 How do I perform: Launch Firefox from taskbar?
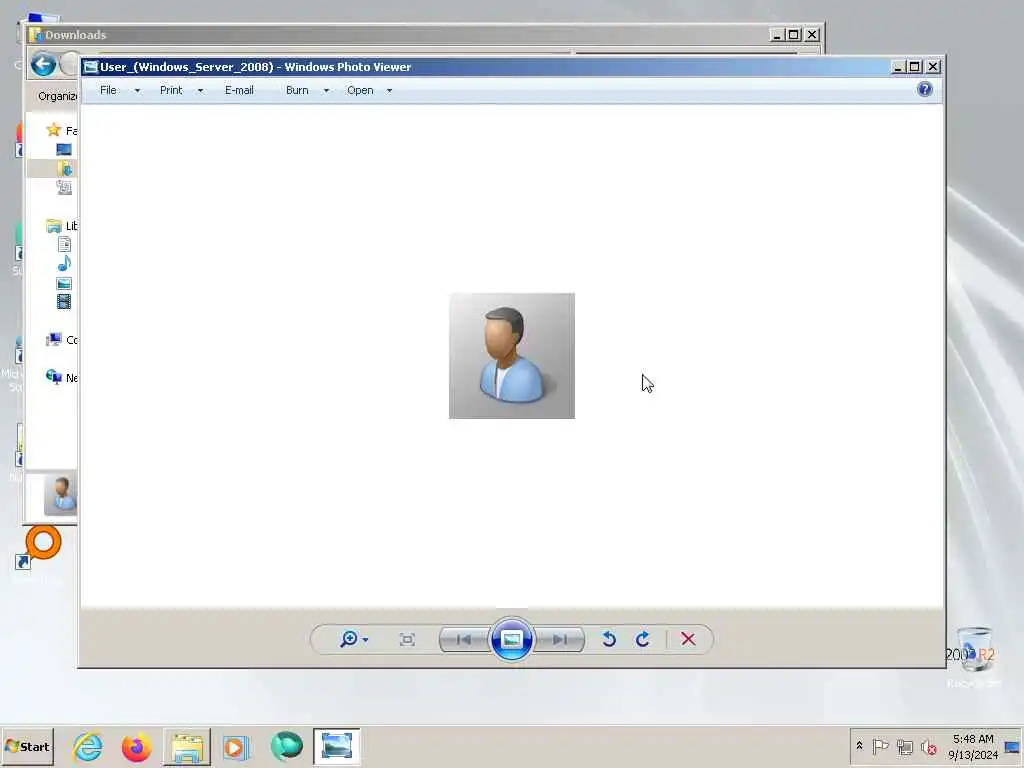(136, 747)
